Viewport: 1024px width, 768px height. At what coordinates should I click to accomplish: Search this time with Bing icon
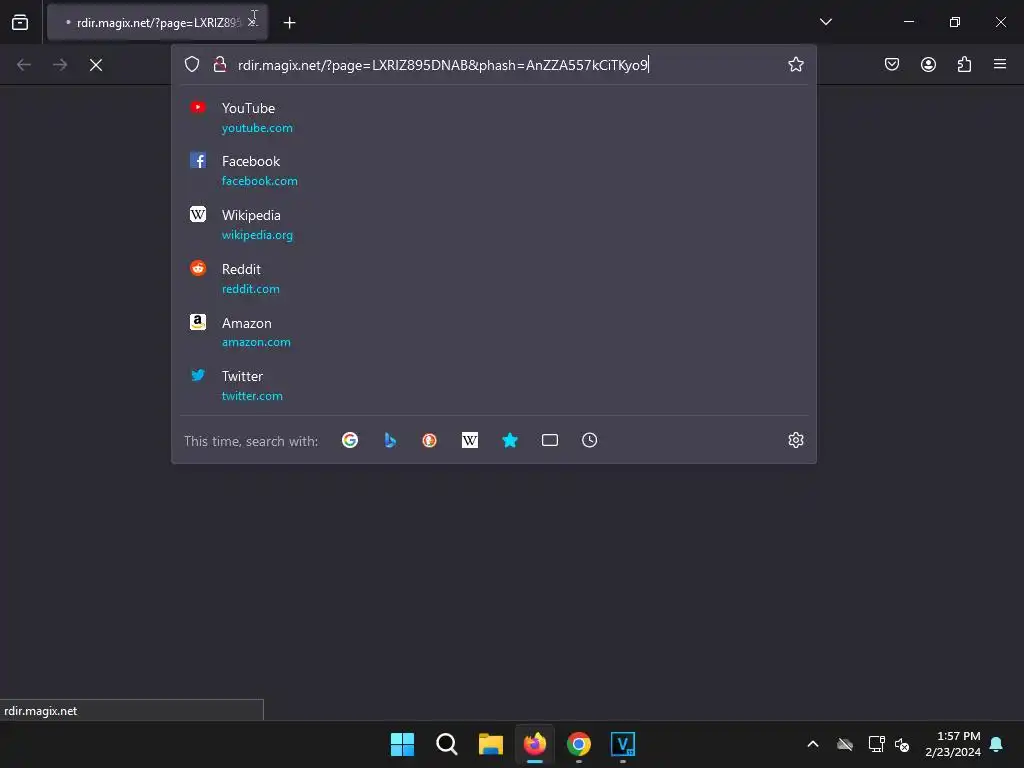(x=390, y=440)
